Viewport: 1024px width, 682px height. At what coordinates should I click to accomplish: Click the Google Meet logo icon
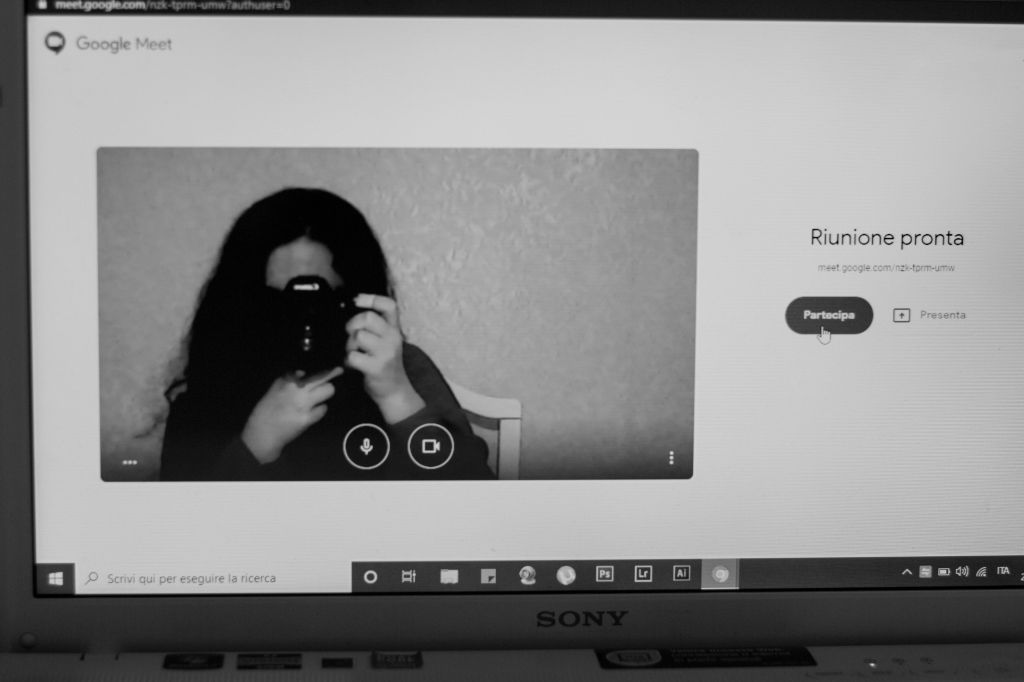click(x=56, y=43)
